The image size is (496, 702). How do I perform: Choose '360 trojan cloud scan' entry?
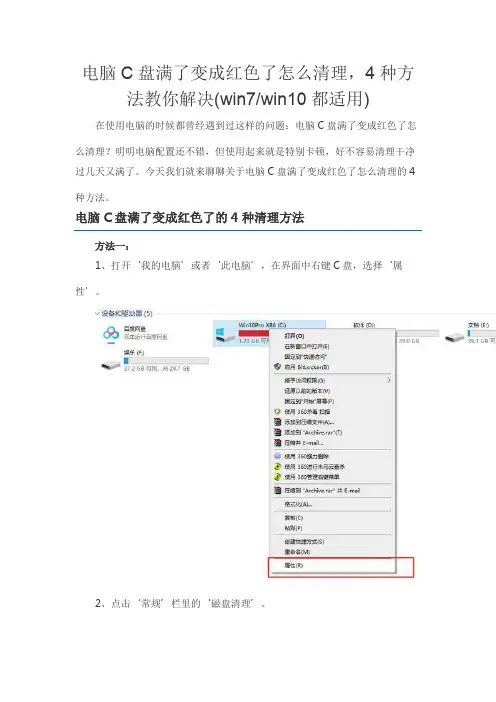pyautogui.click(x=332, y=467)
